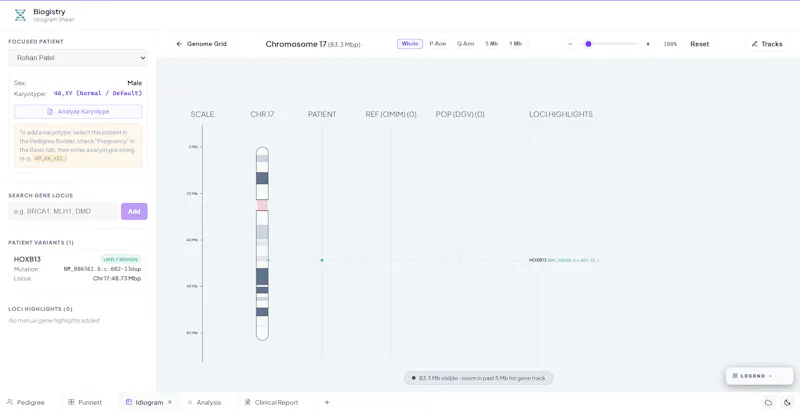The height and width of the screenshot is (411, 800).
Task: Click the NM_006361.6 mutation value
Action: click(x=103, y=269)
